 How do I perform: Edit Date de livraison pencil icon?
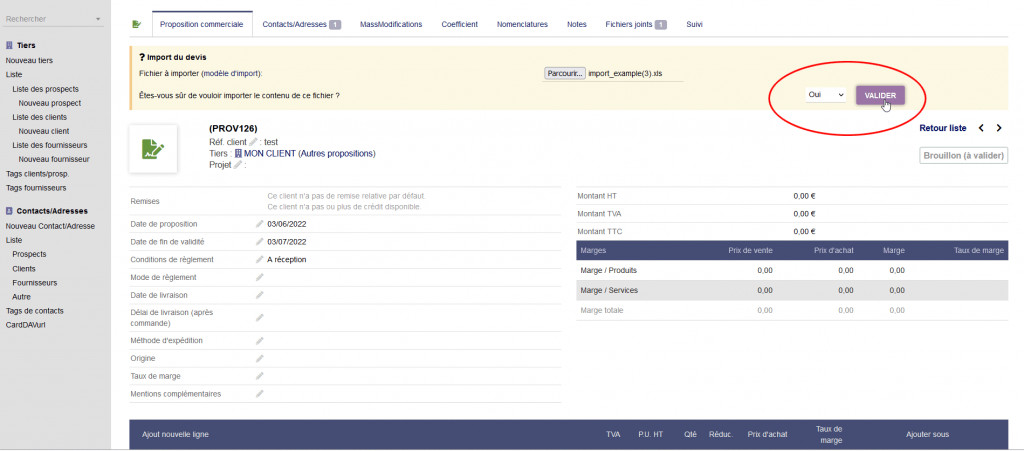tap(259, 295)
